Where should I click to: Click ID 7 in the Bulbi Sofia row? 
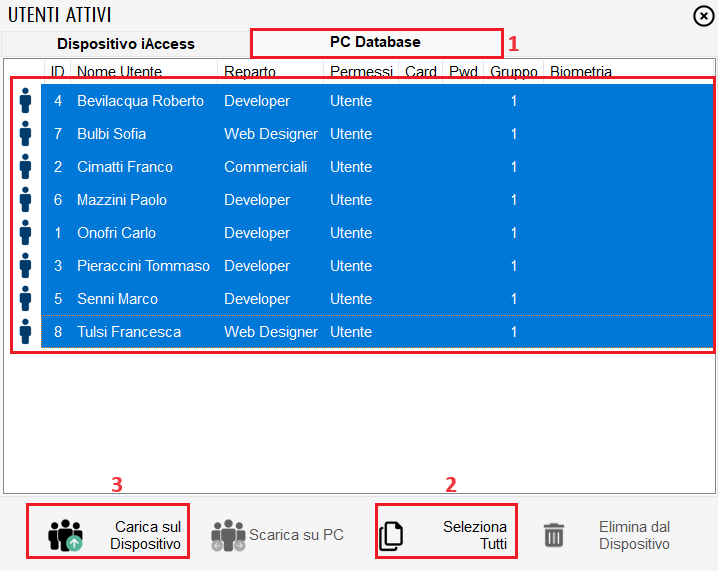[x=58, y=134]
